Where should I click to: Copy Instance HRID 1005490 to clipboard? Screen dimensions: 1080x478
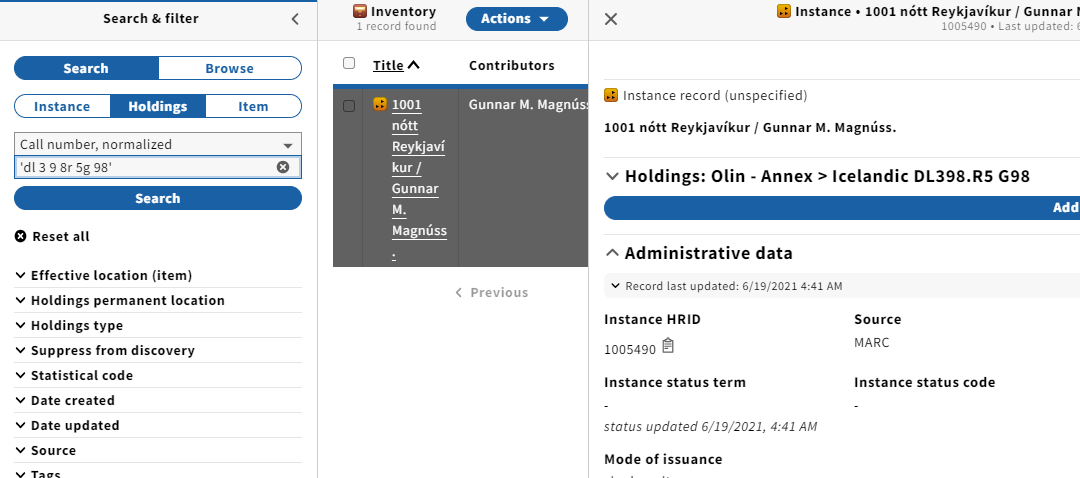click(667, 346)
